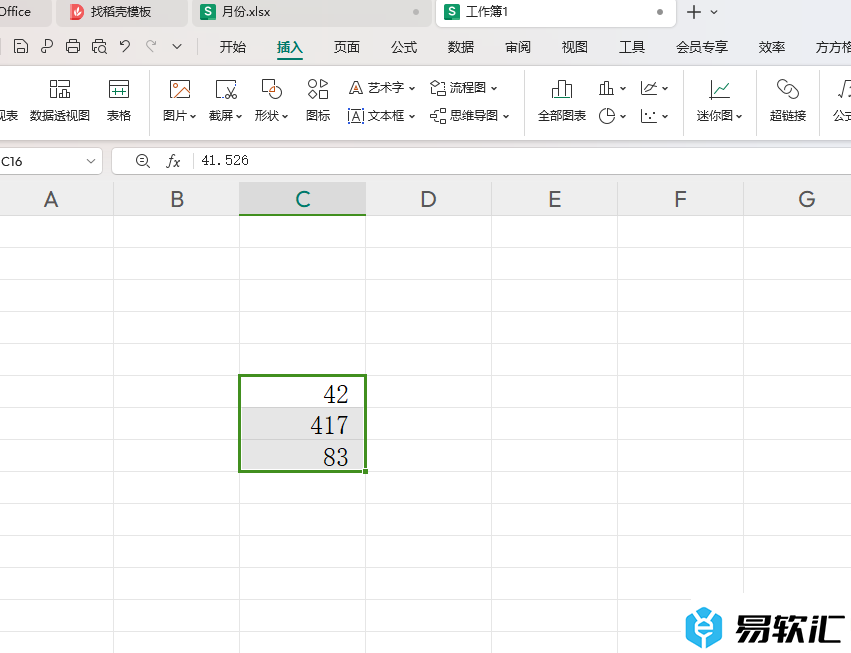Open Print Preview icon
The image size is (851, 653).
point(99,47)
